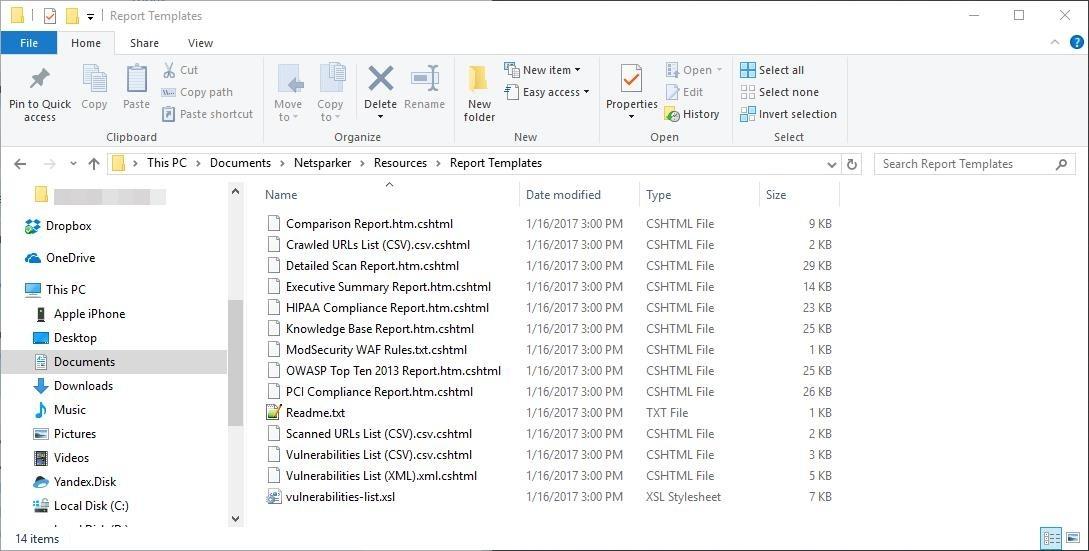Go up one folder level arrow
Image resolution: width=1089 pixels, height=551 pixels.
94,164
